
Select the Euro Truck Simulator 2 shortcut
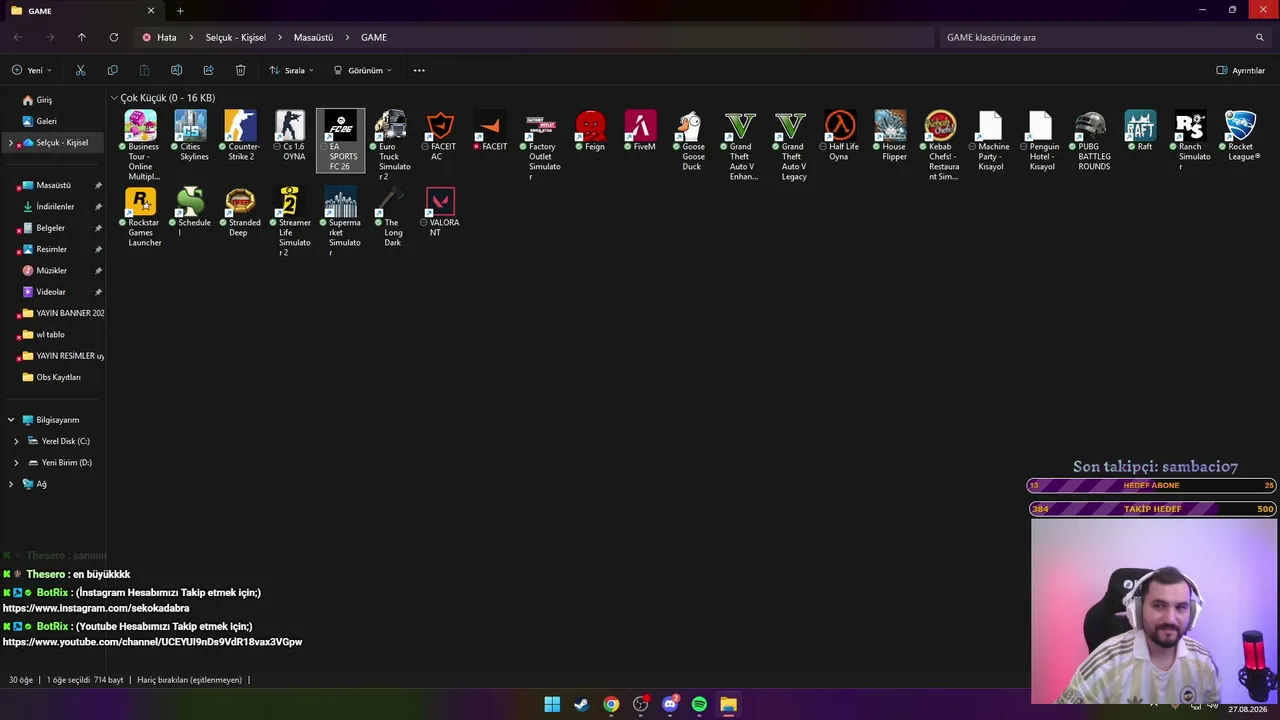pyautogui.click(x=391, y=145)
